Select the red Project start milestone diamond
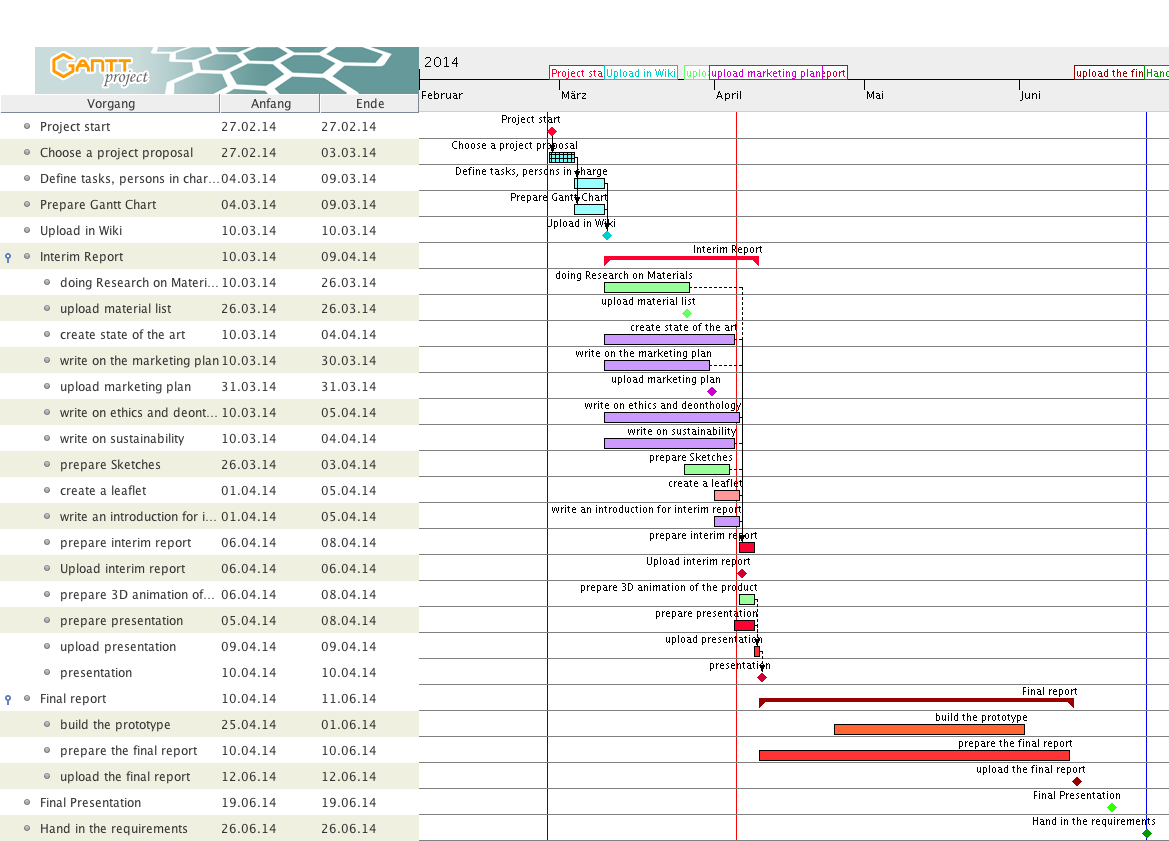The height and width of the screenshot is (841, 1169). click(552, 131)
